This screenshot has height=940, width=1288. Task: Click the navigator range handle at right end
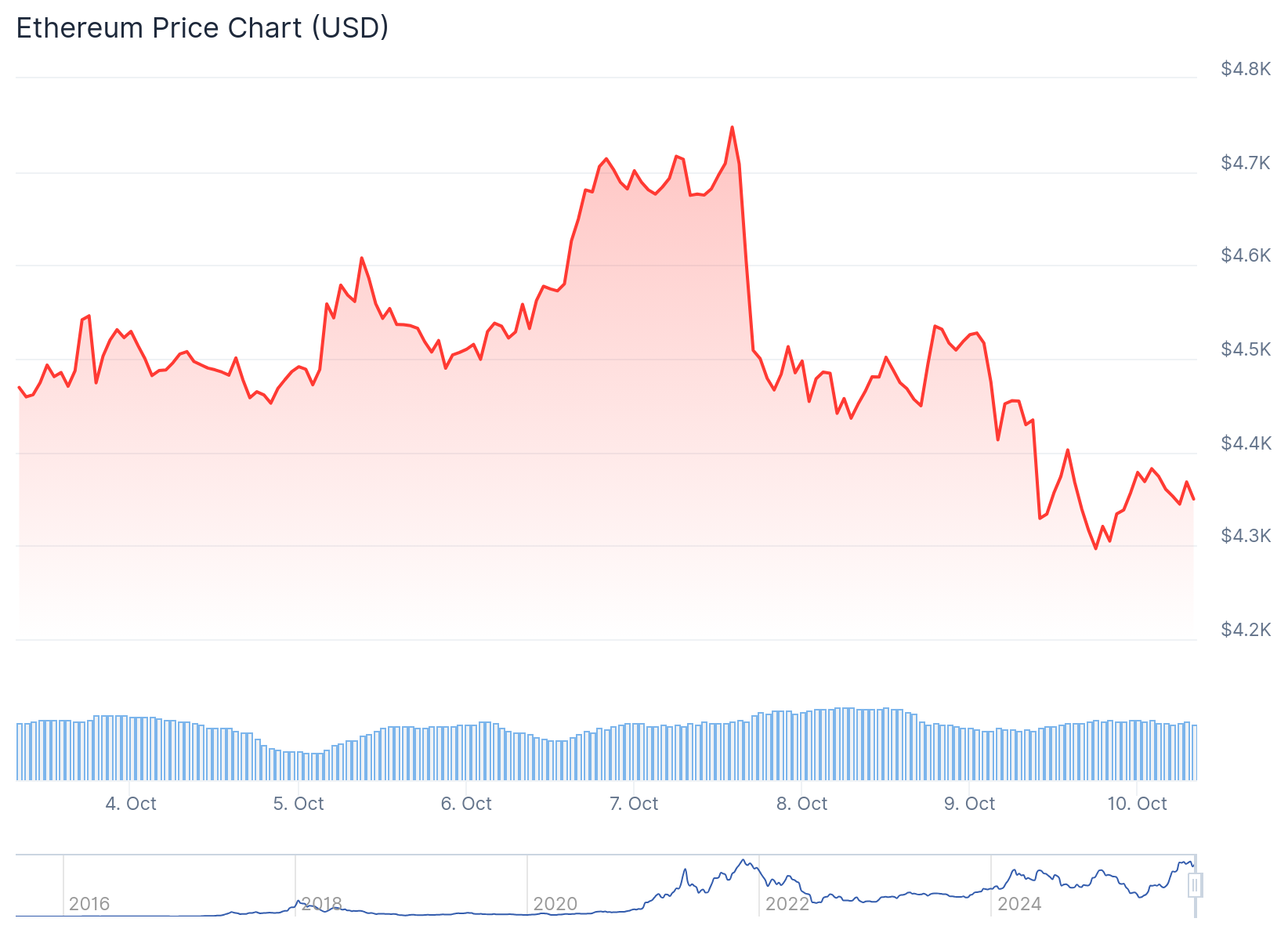point(1195,886)
